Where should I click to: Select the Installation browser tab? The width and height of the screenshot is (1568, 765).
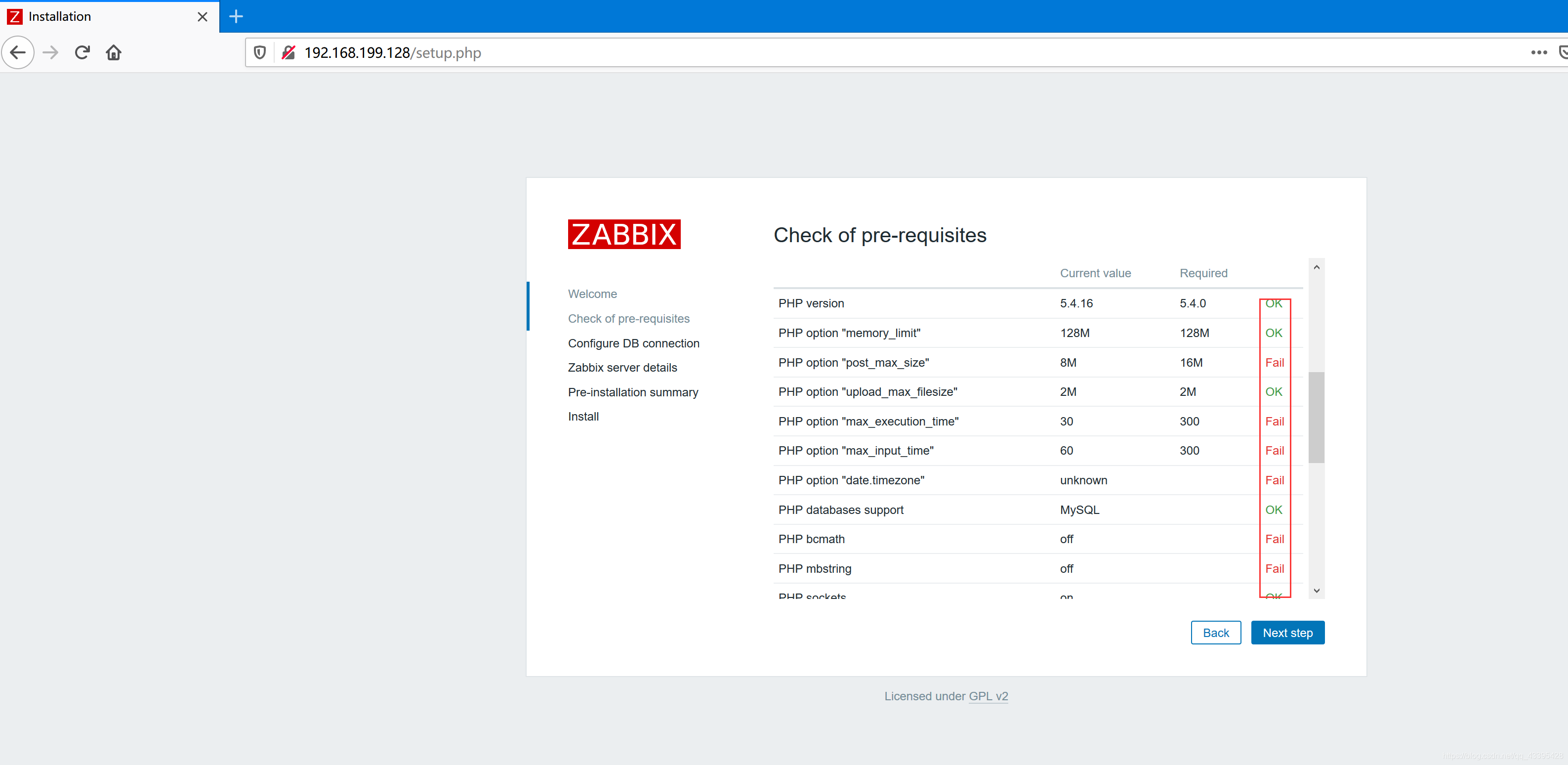pos(110,17)
